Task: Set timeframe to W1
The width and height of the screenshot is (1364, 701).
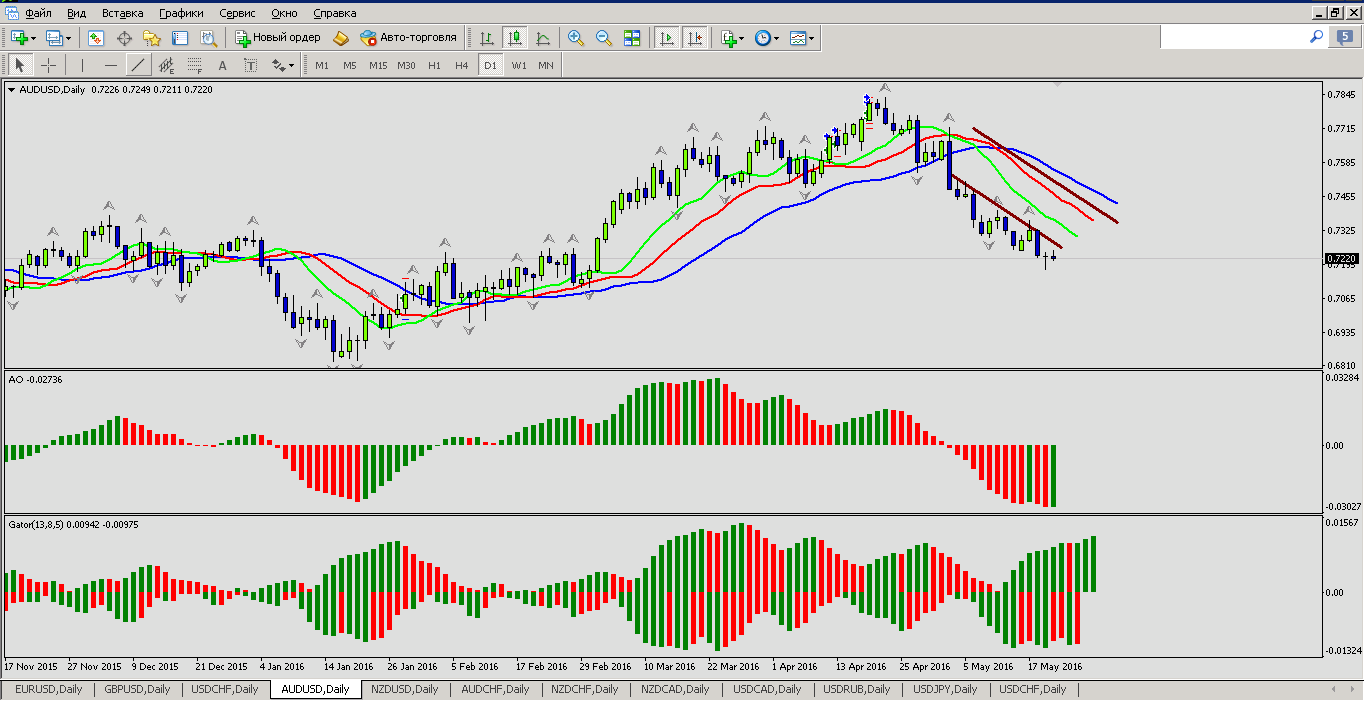Action: [518, 65]
